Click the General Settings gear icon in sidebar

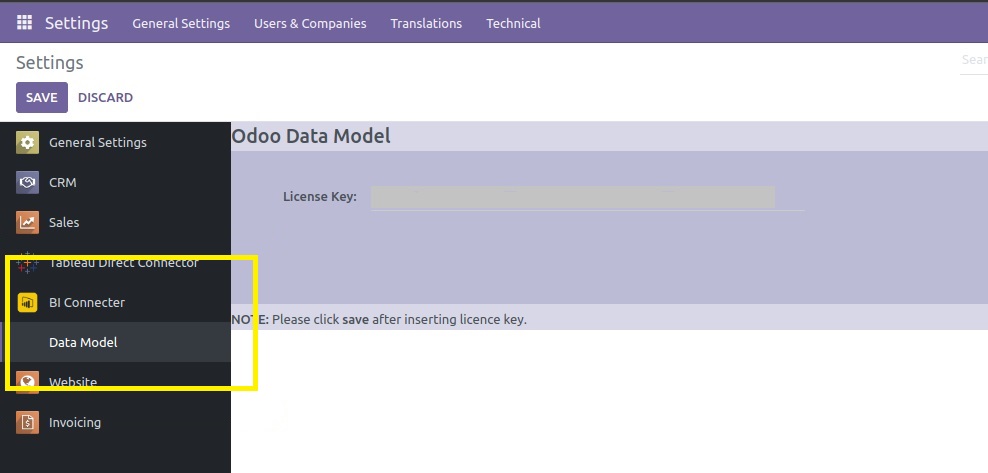click(27, 142)
